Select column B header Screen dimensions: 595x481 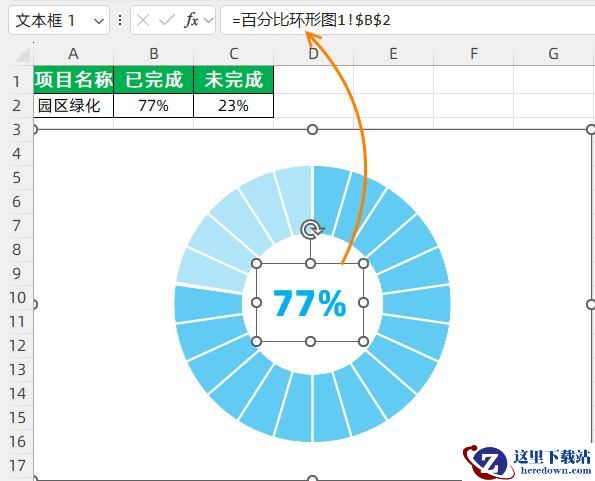(154, 54)
